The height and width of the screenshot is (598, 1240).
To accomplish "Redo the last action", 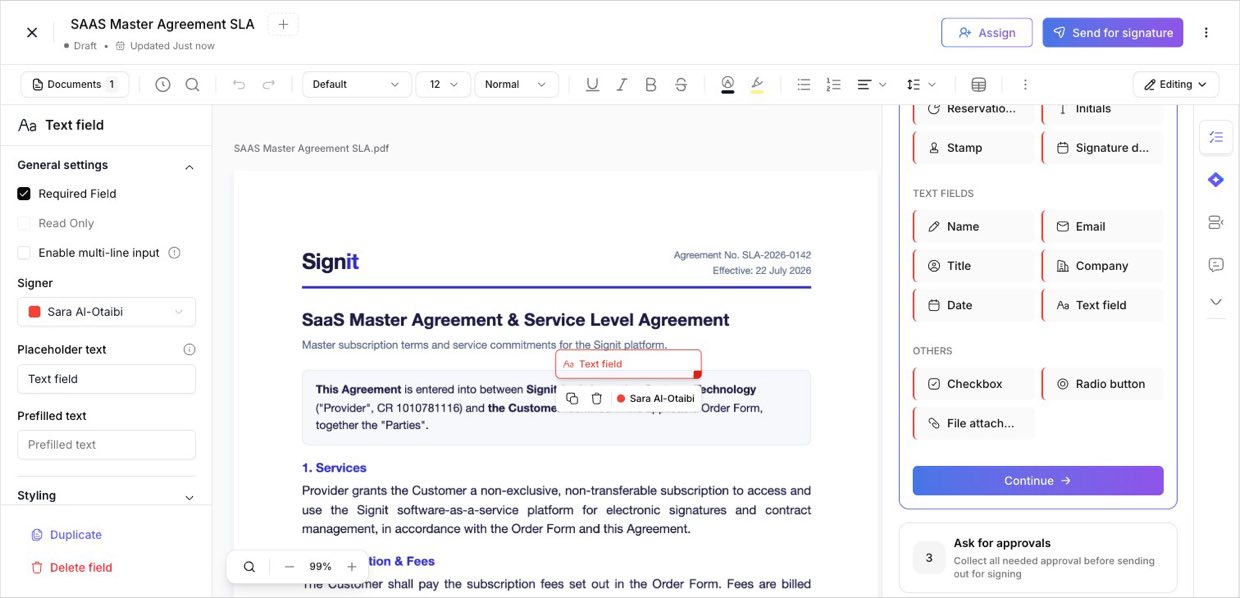I will coord(269,84).
